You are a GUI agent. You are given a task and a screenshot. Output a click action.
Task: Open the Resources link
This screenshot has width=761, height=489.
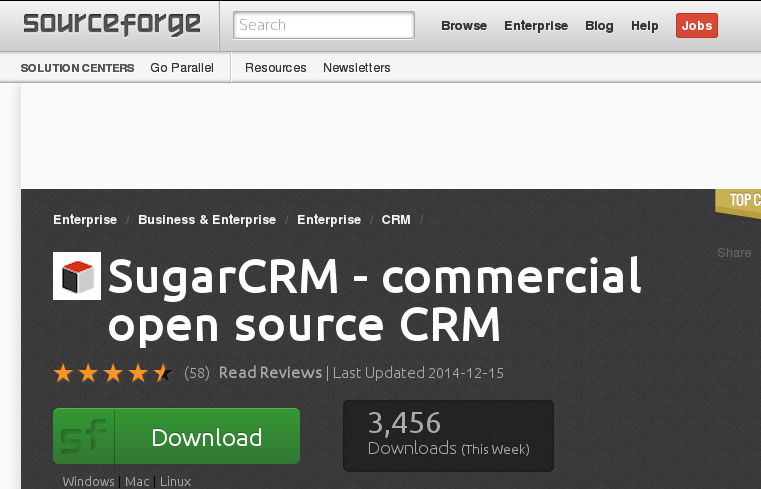click(x=276, y=67)
